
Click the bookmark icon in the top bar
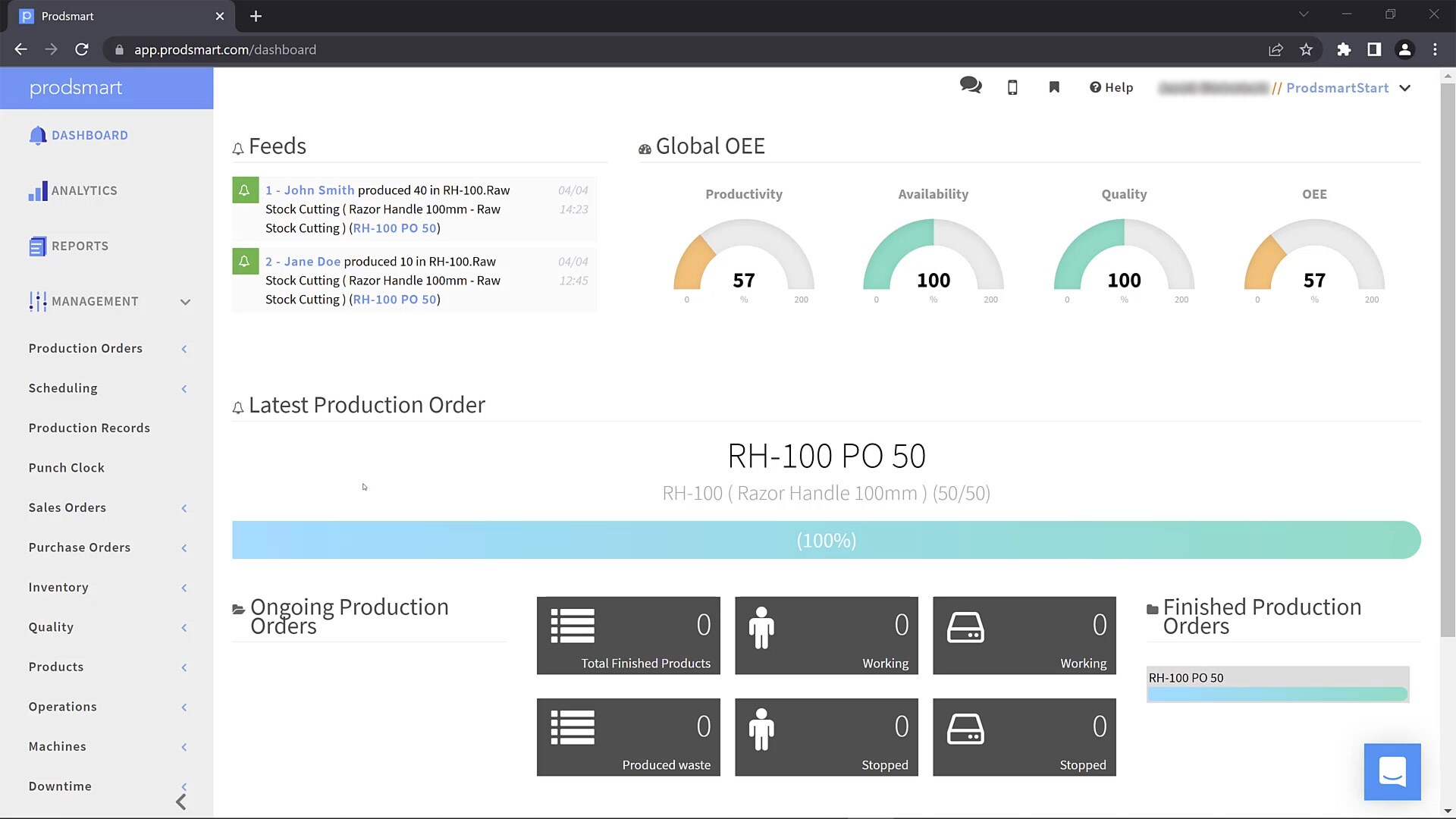[1053, 87]
